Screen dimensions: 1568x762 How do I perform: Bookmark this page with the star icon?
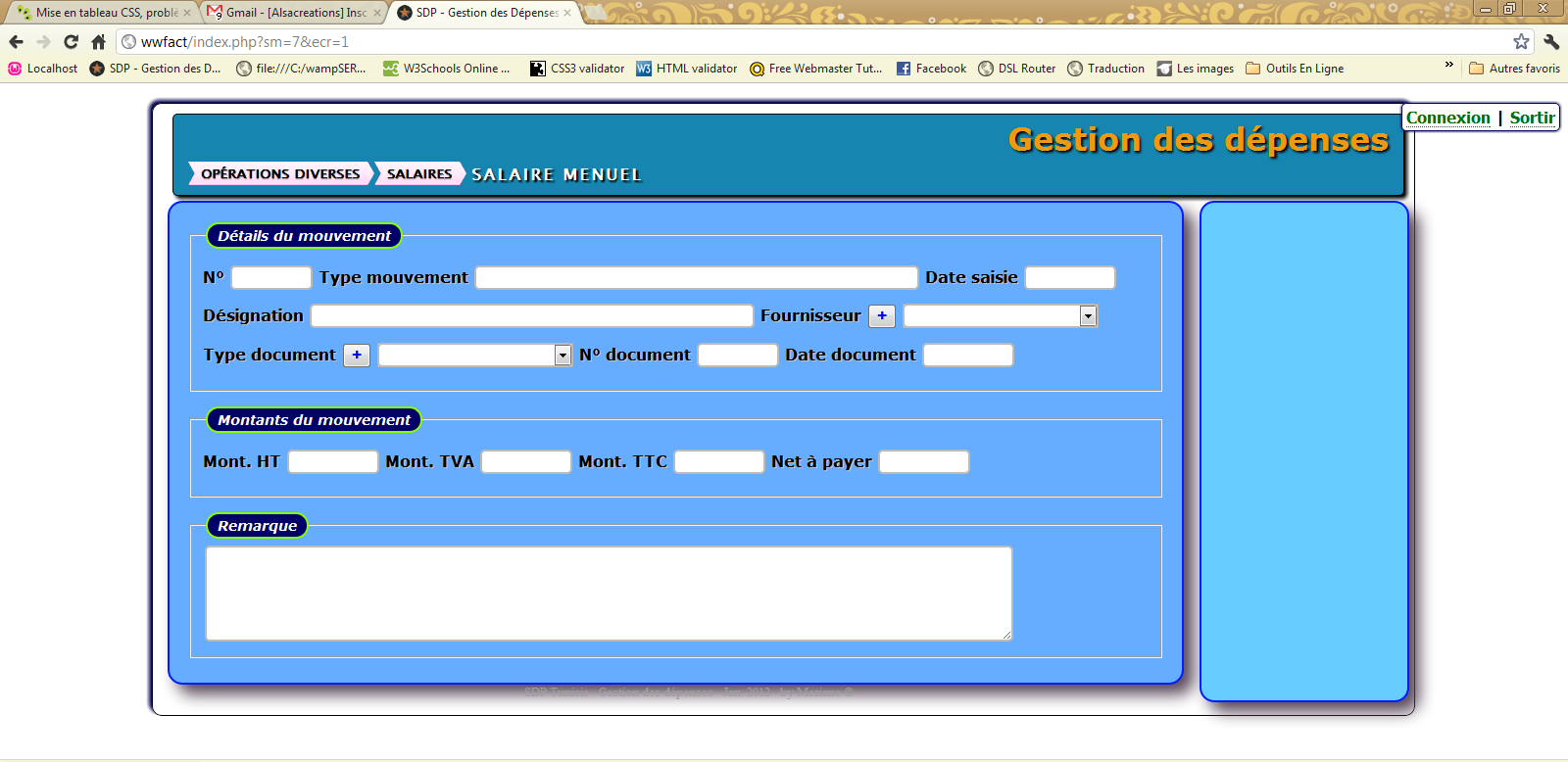1521,41
